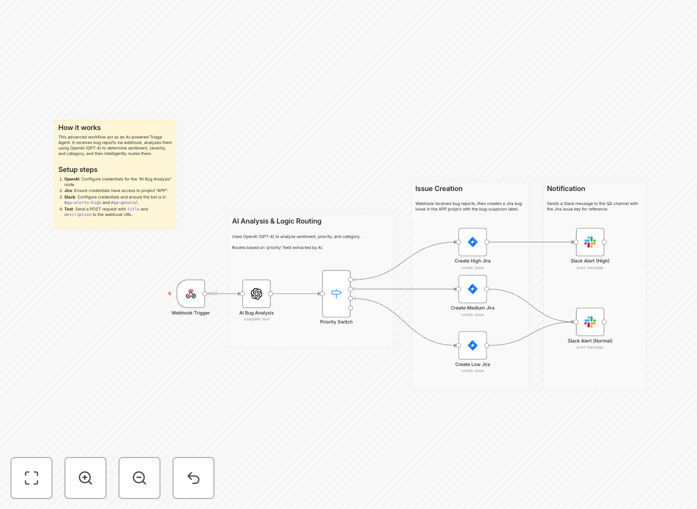Screen dimensions: 697x509
Task: Click the Create Medium Jira output connector
Action: pos(487,289)
